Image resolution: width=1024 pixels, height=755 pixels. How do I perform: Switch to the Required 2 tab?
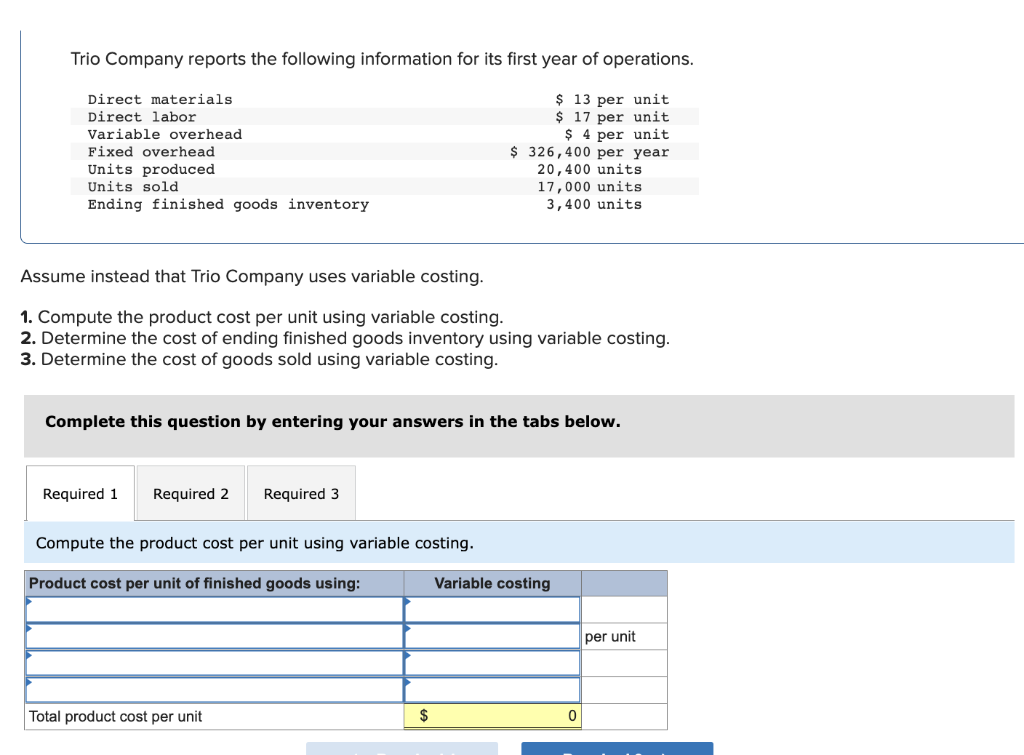click(189, 492)
